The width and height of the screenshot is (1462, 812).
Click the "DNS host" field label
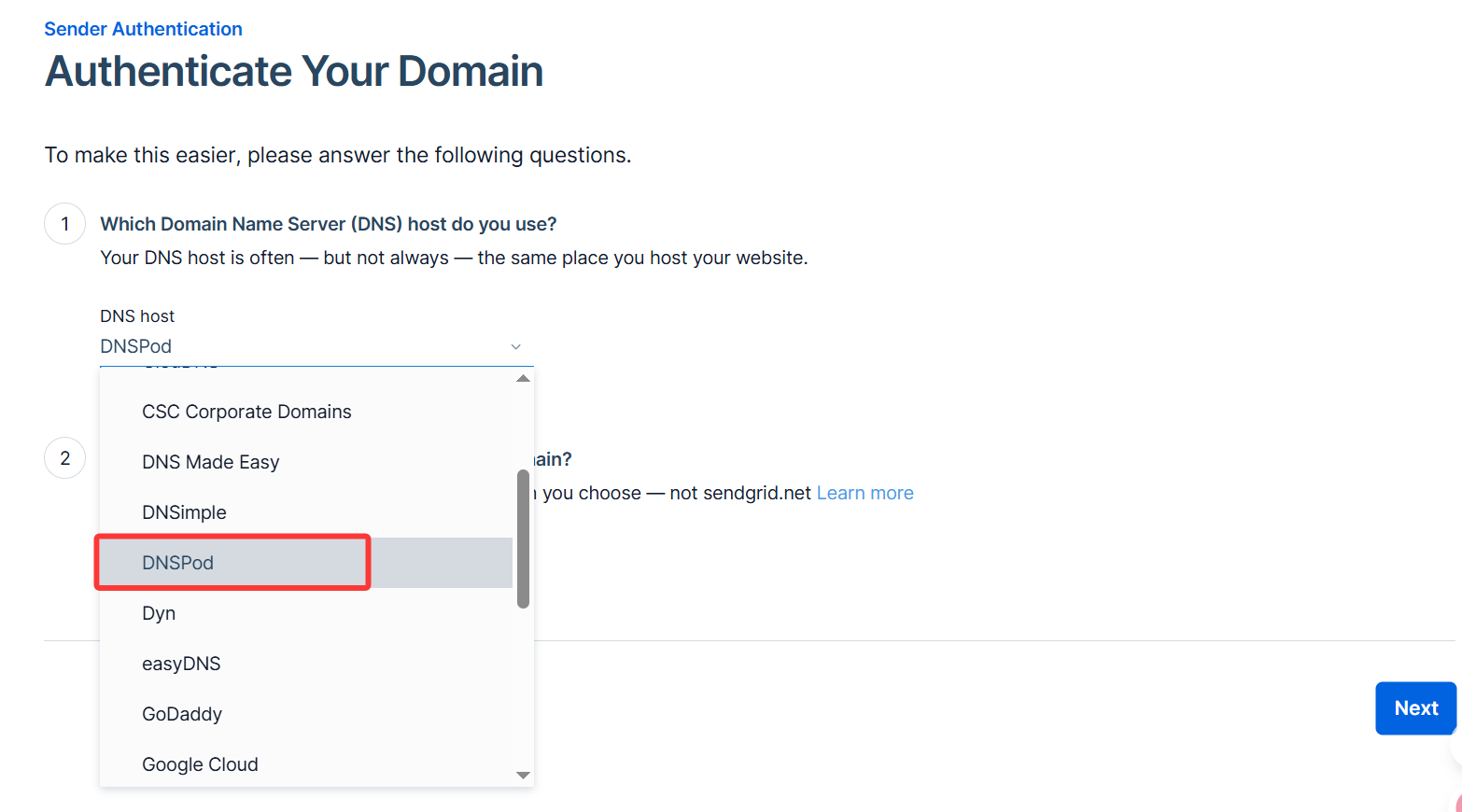click(137, 316)
